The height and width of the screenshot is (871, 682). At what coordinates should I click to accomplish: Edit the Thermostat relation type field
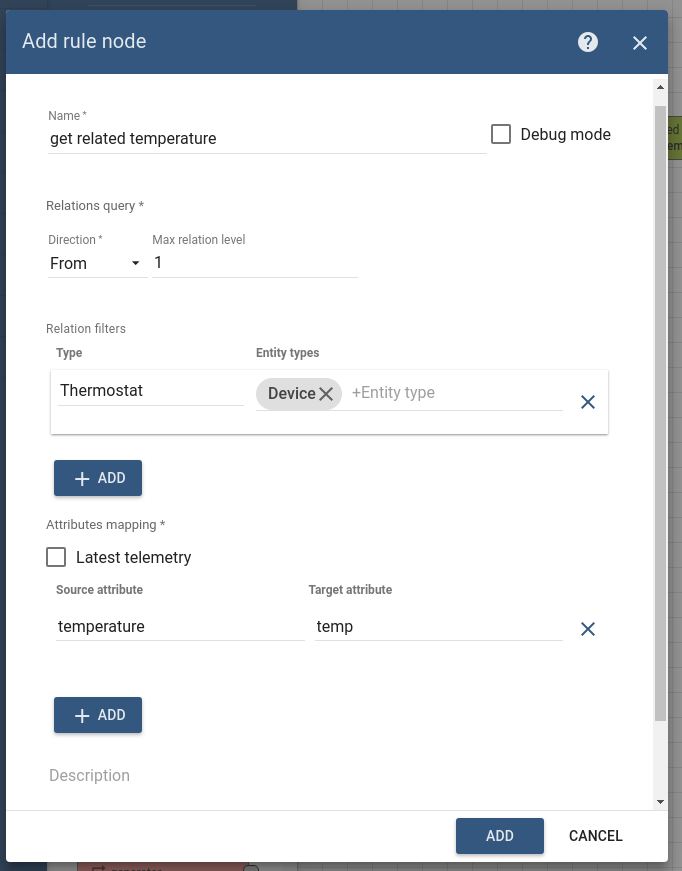[150, 391]
